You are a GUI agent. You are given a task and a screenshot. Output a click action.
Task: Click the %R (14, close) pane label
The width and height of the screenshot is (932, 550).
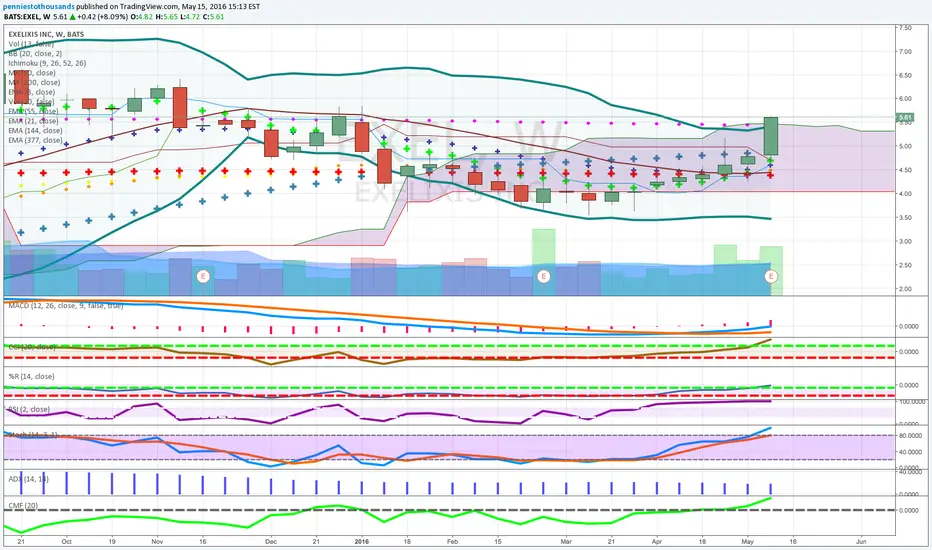point(31,376)
